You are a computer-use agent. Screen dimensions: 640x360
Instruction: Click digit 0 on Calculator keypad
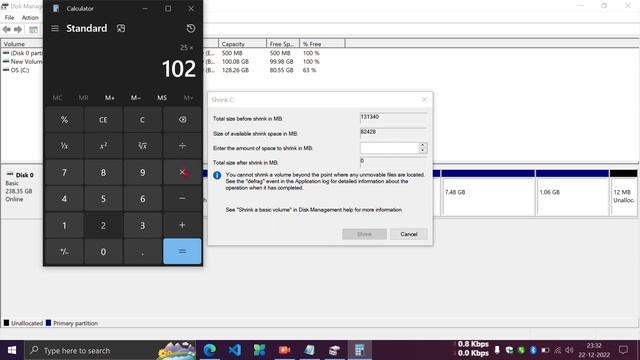[103, 251]
